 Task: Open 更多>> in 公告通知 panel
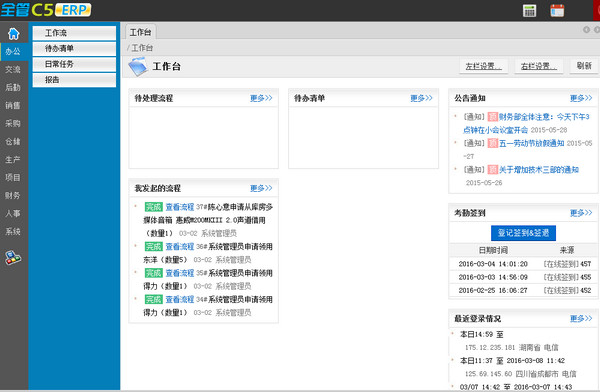[x=581, y=98]
